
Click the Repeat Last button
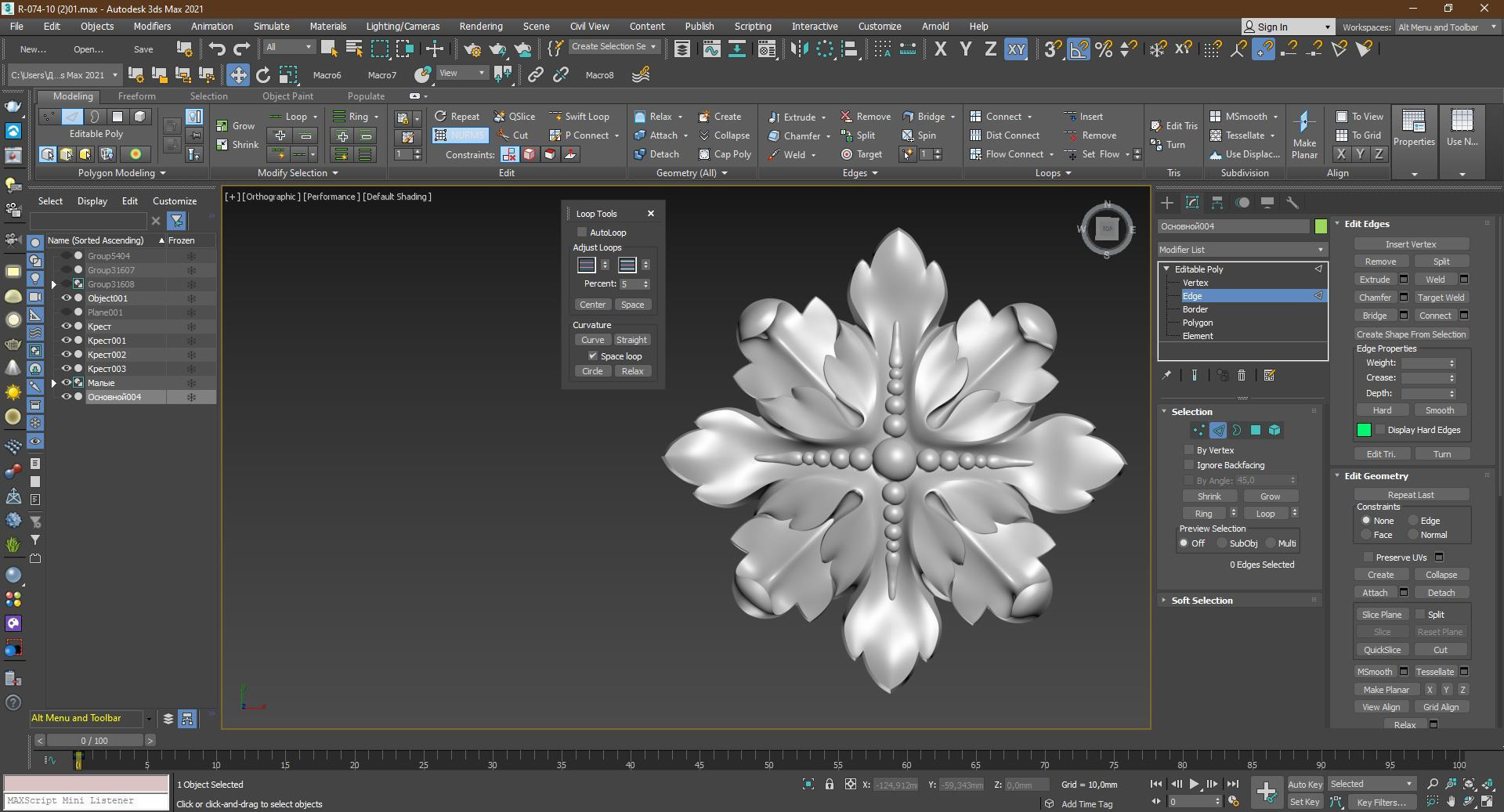1410,495
